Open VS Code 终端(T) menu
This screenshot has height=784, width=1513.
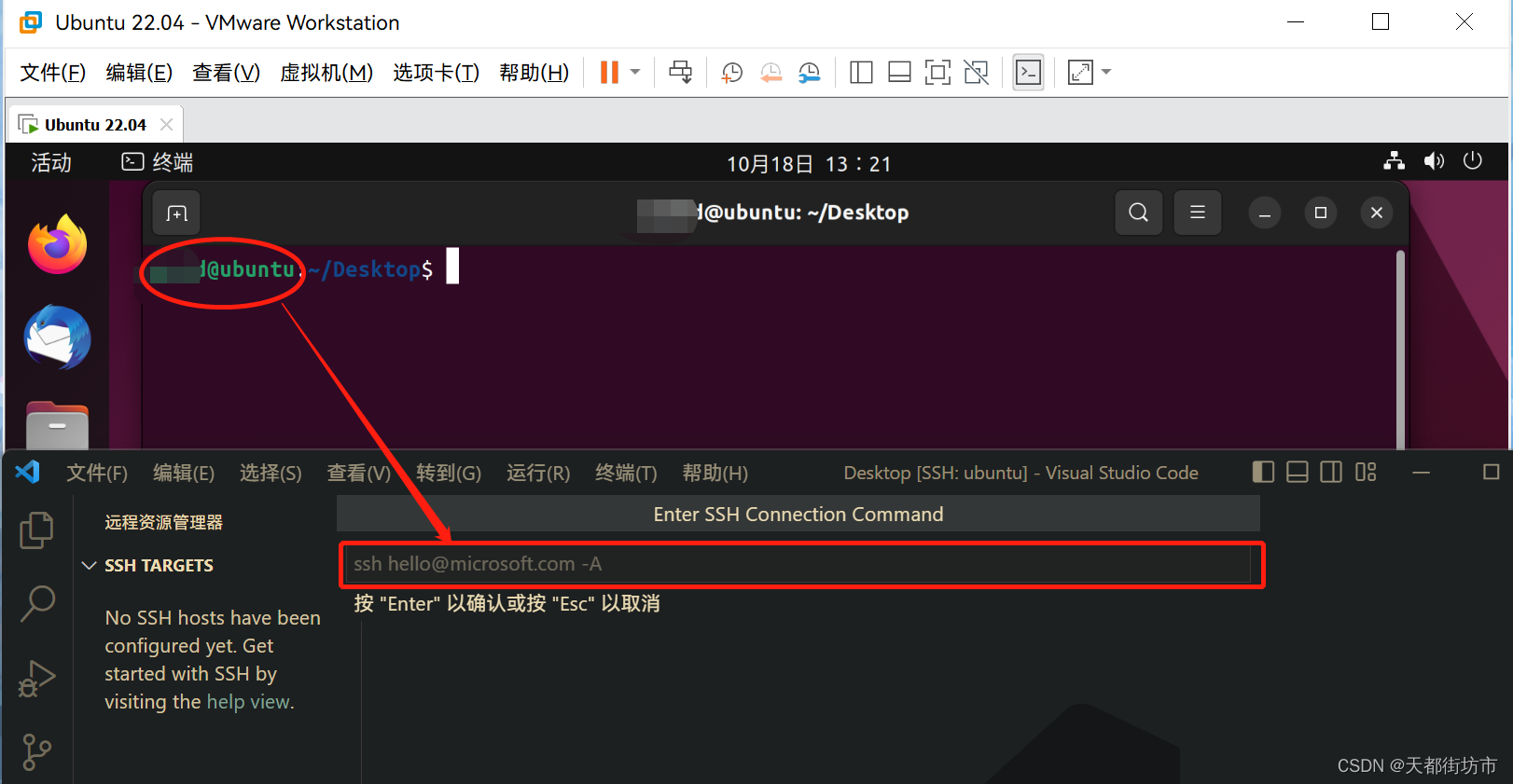tap(626, 474)
